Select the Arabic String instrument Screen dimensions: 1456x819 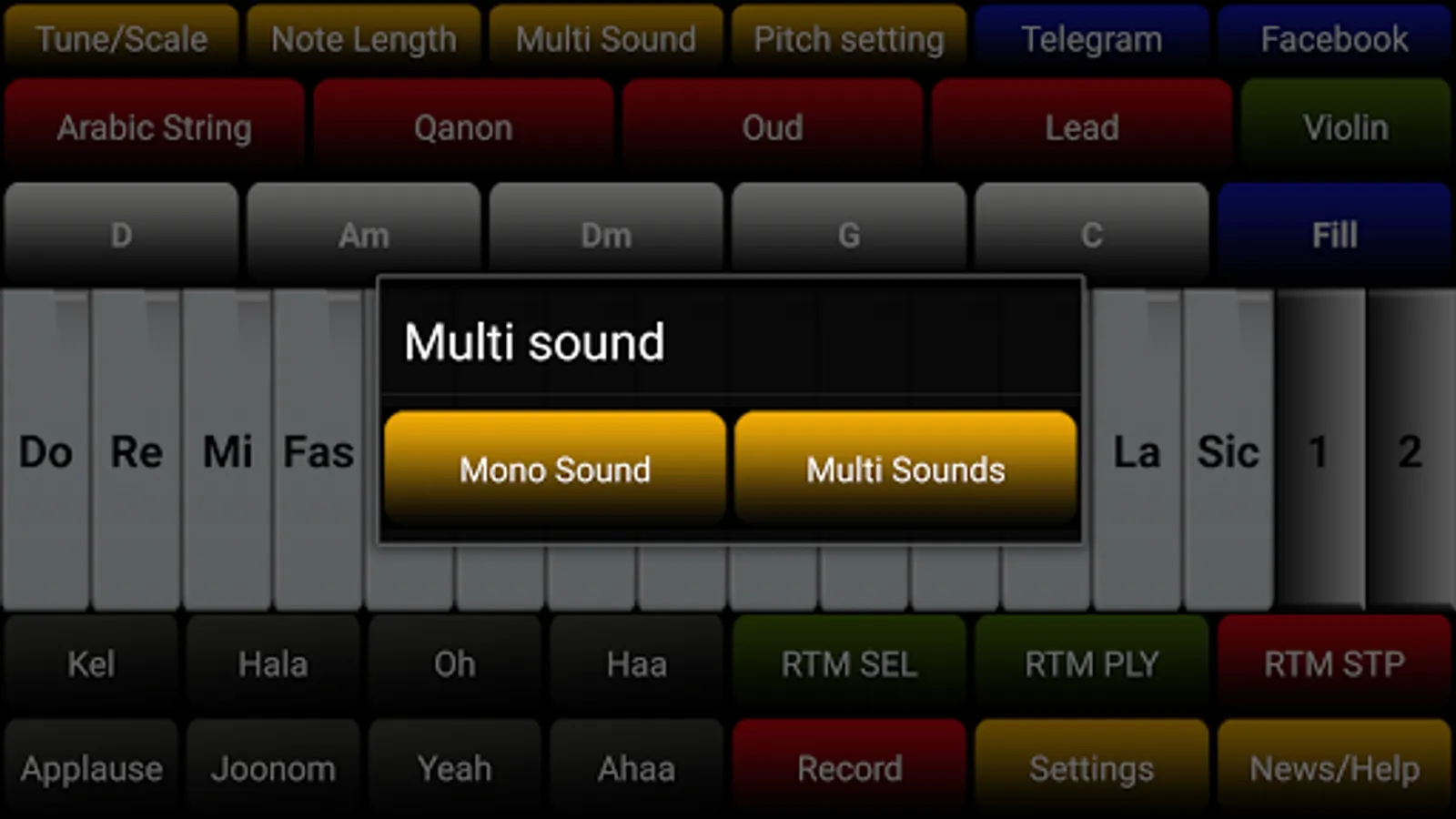tap(154, 127)
